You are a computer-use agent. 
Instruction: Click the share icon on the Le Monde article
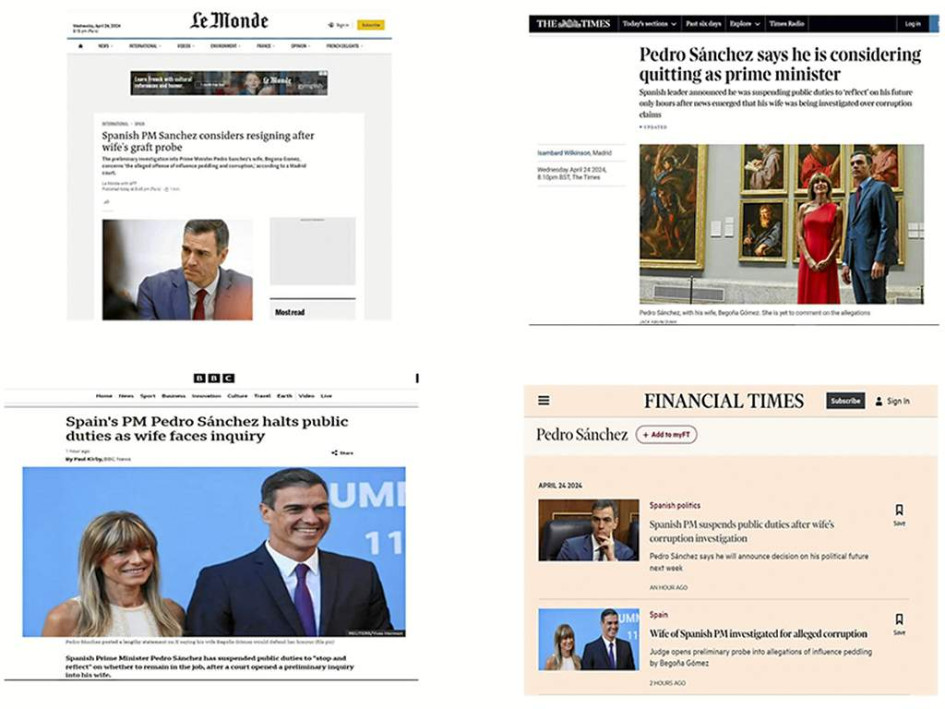[x=106, y=201]
